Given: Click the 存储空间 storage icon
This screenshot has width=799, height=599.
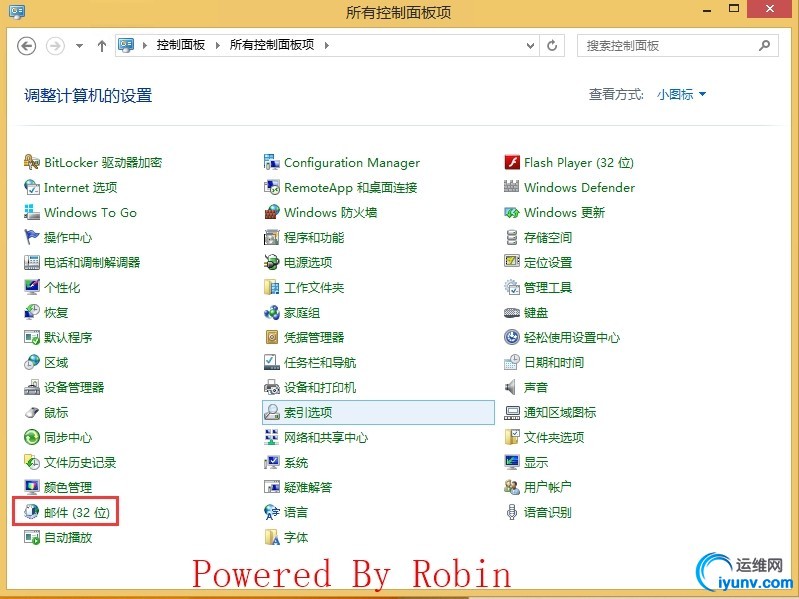Looking at the screenshot, I should [512, 237].
